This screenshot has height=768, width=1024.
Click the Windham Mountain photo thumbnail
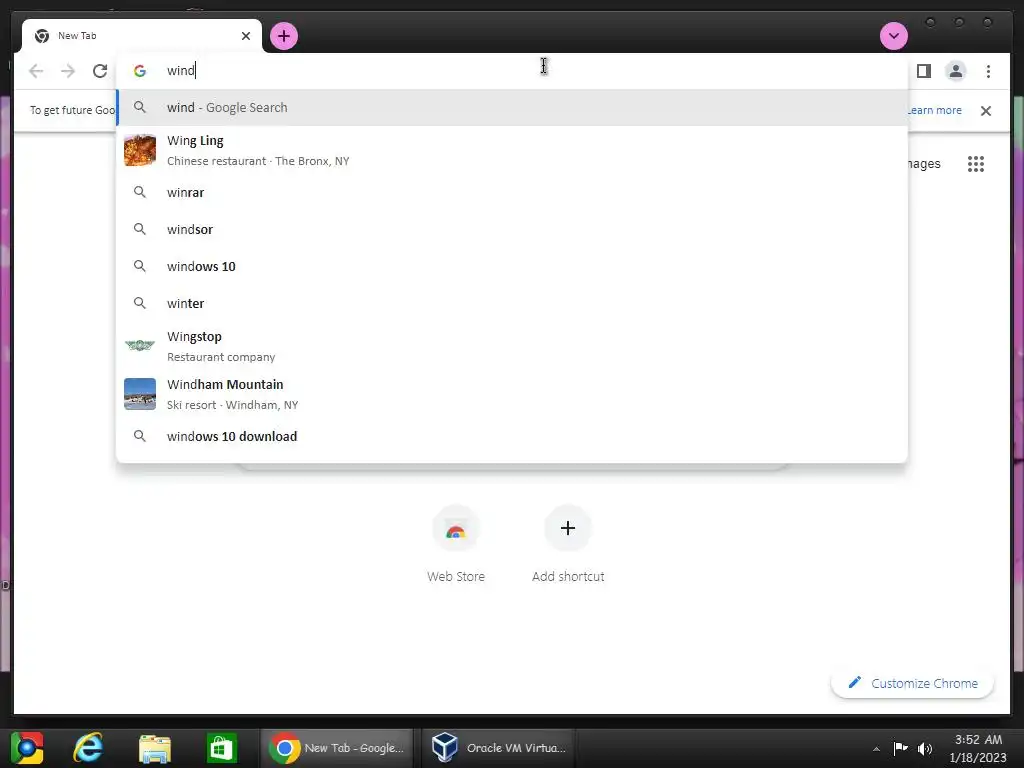pos(140,394)
